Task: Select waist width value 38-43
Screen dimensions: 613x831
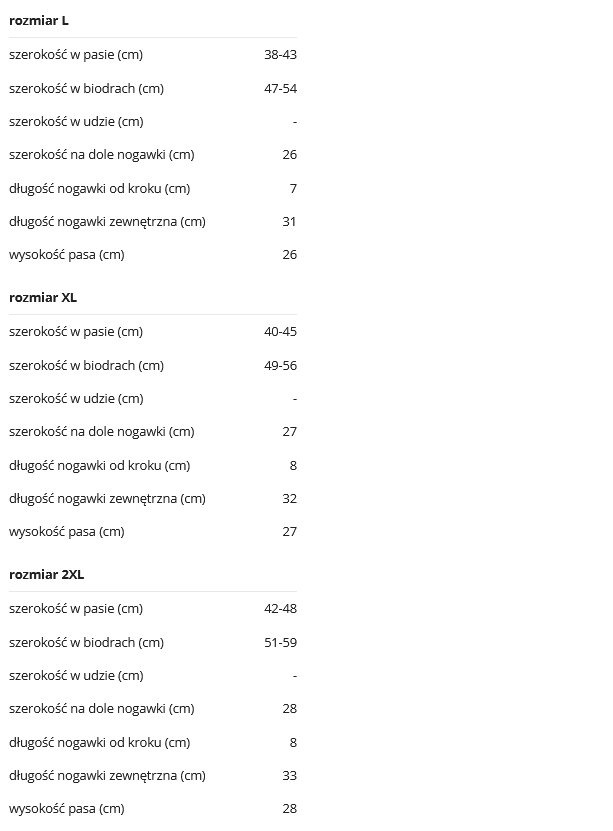Action: pyautogui.click(x=280, y=55)
